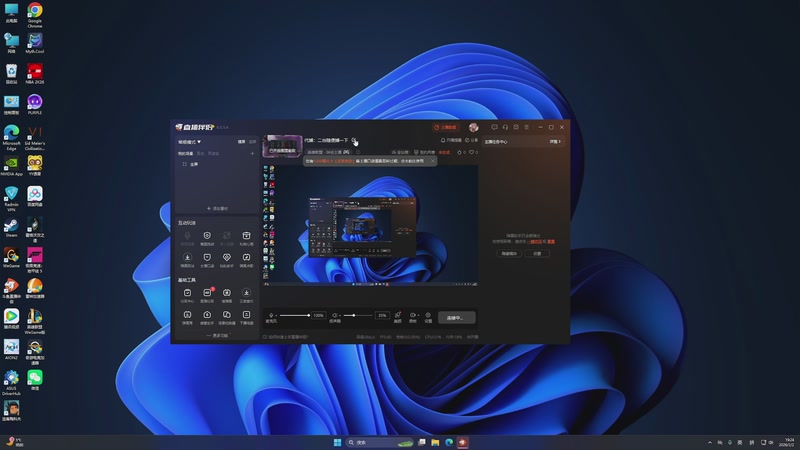
Task: Edit the stream title via pencil icon
Action: 353,140
